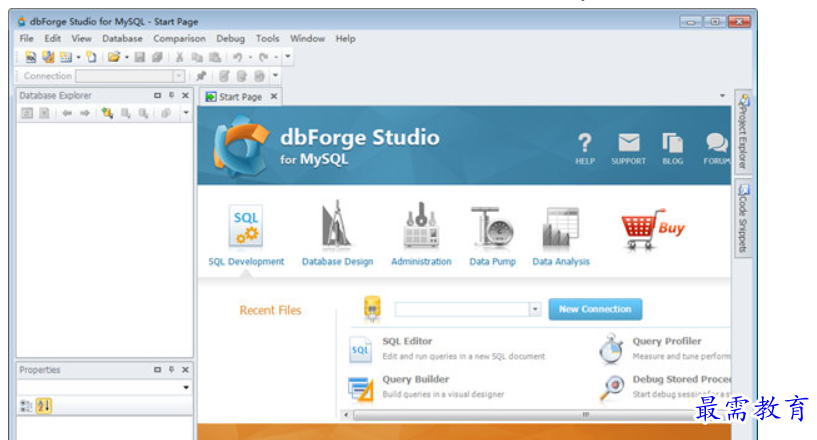Open the BLOG icon
The image size is (817, 440).
(673, 148)
